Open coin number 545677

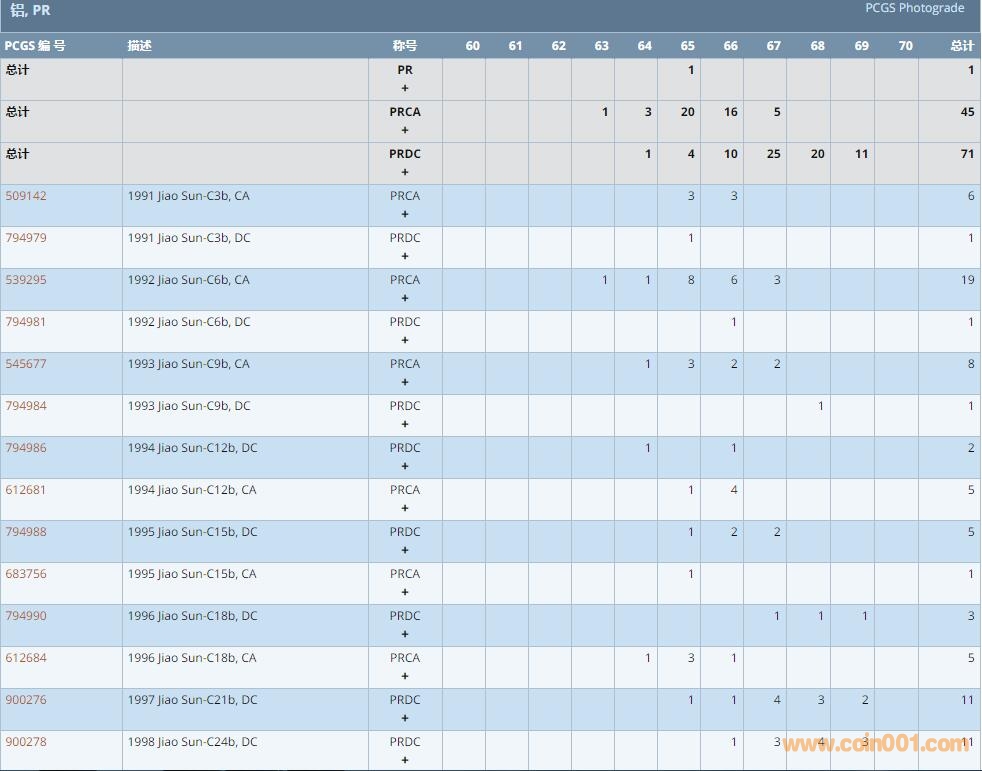pos(26,364)
